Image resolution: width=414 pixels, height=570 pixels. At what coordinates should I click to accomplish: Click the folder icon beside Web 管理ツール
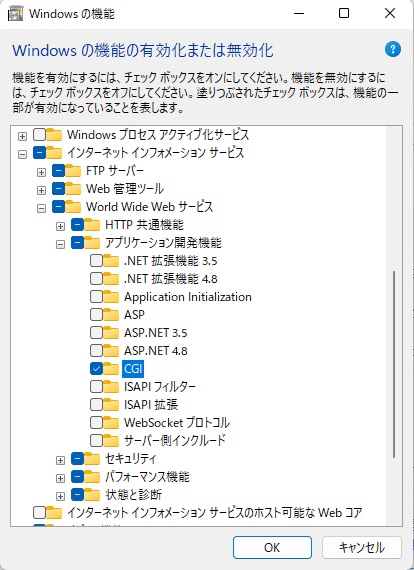click(73, 189)
